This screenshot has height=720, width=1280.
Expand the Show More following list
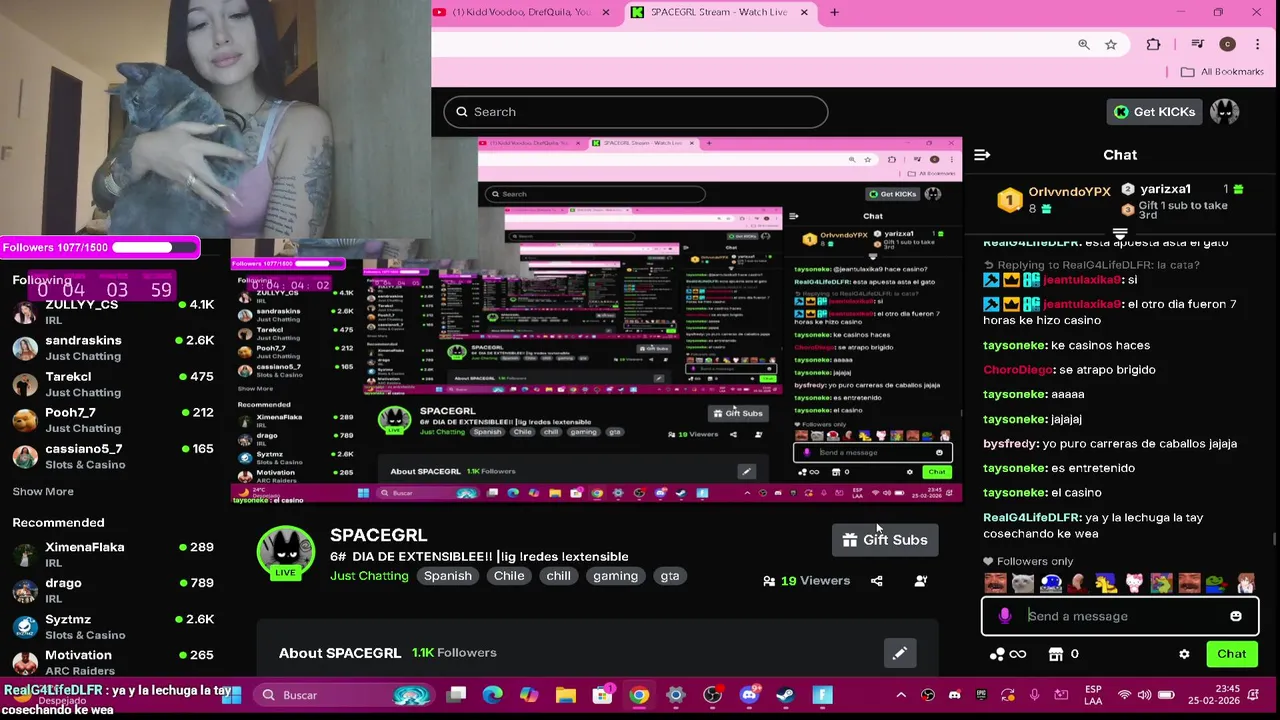43,492
